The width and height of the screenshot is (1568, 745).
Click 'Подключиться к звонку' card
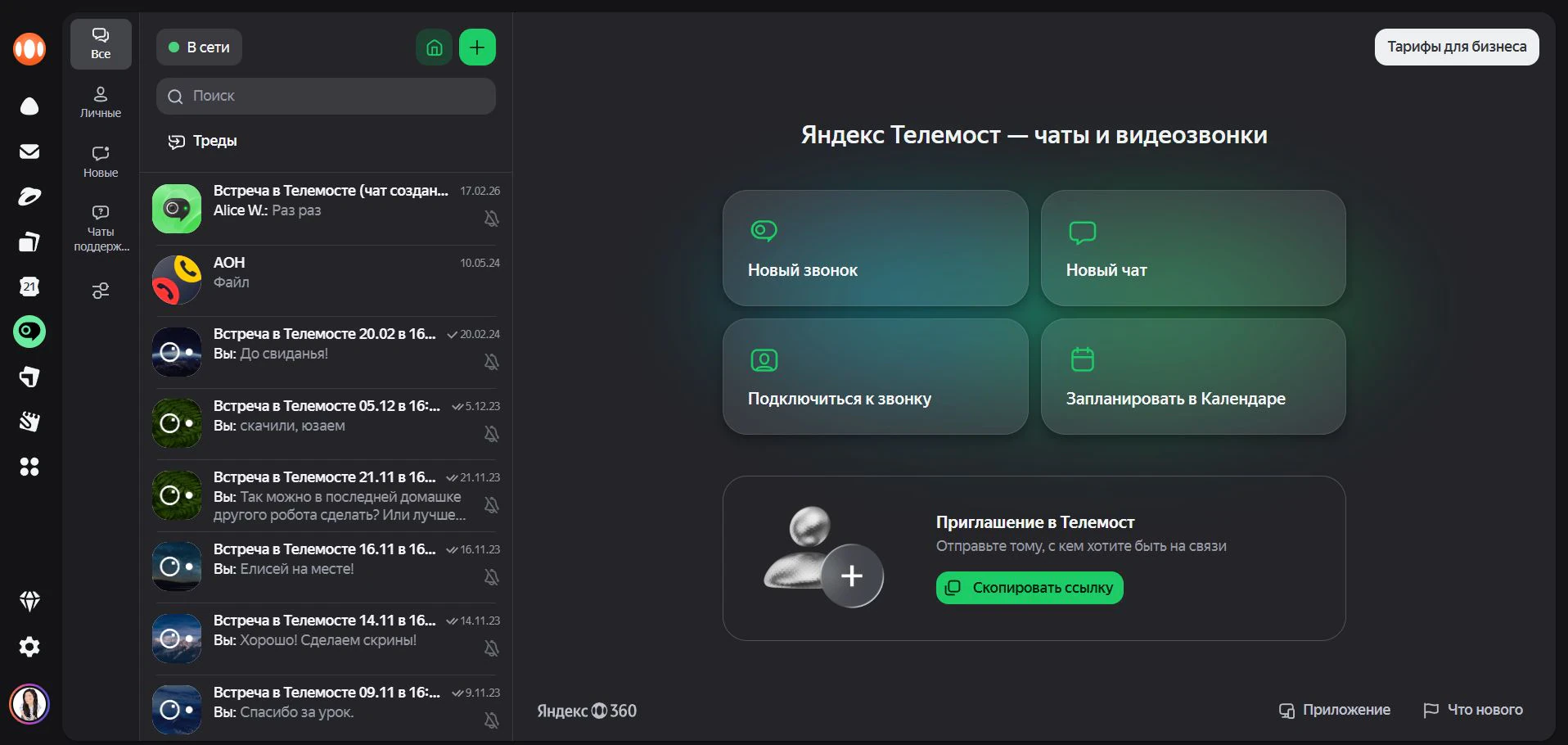[x=876, y=377]
